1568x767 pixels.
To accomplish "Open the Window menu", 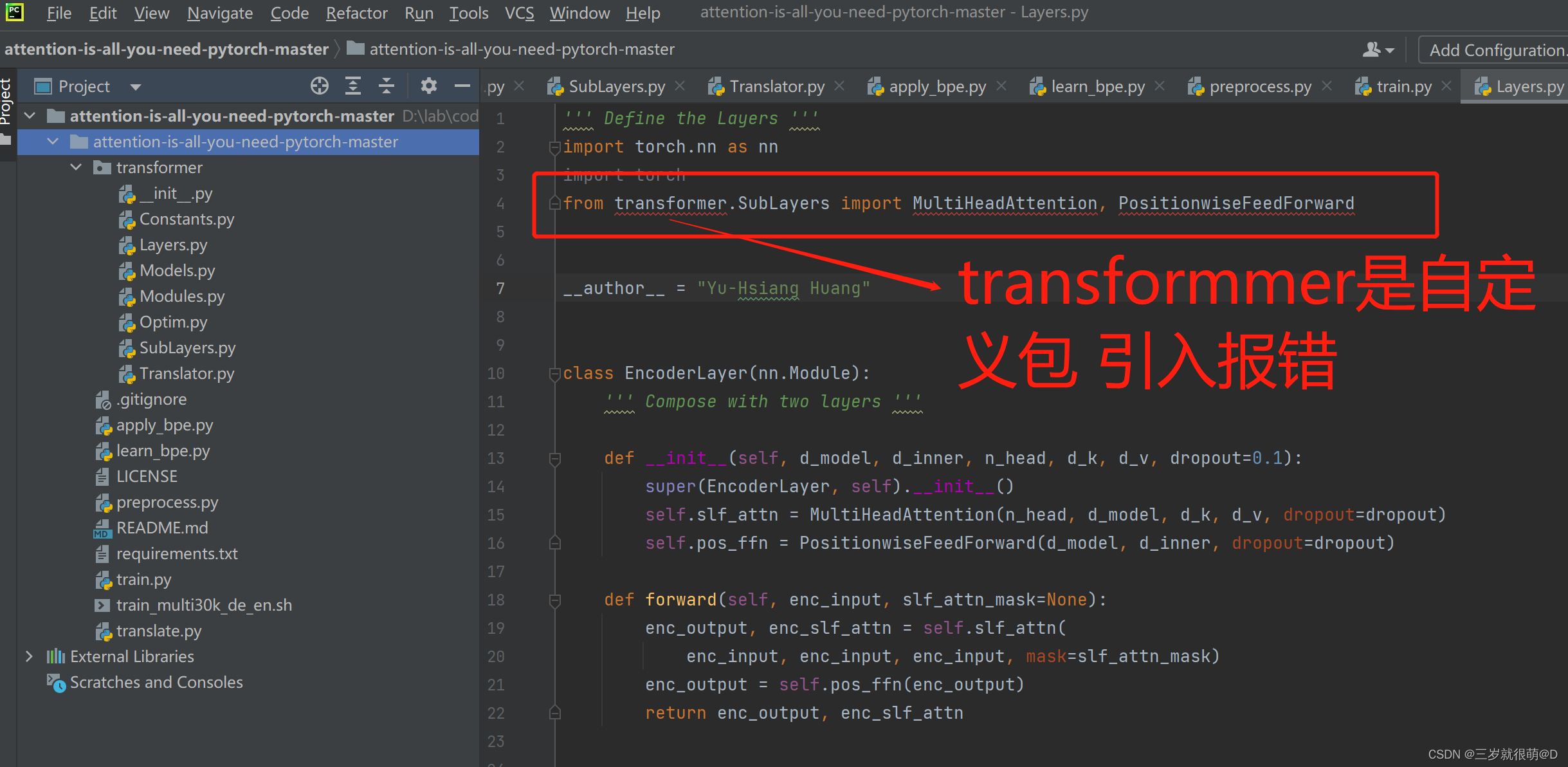I will coord(579,13).
